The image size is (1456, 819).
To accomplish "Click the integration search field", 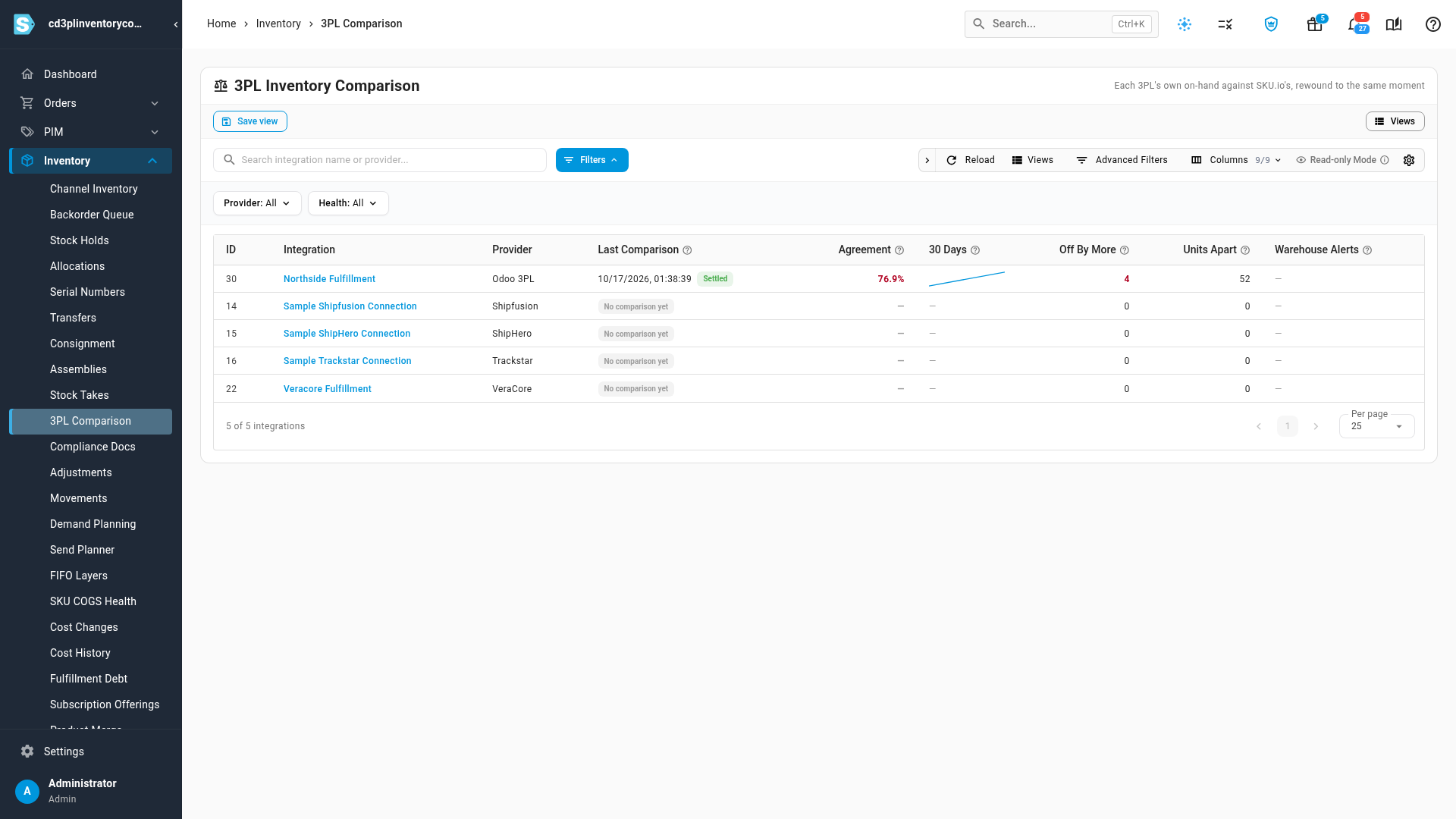I will 380,160.
